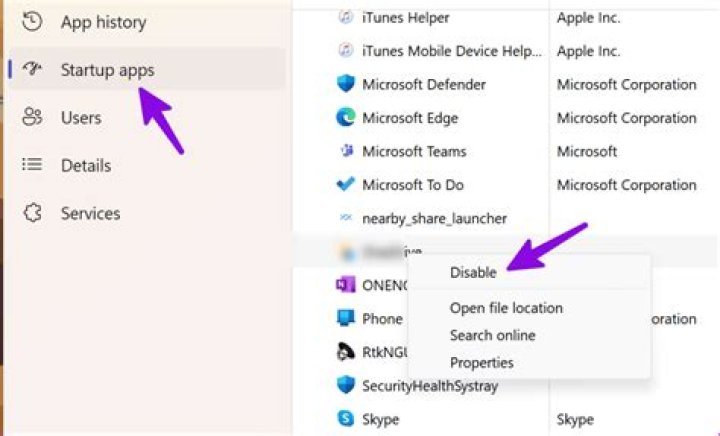Image resolution: width=720 pixels, height=436 pixels.
Task: Go to the Users page
Action: coord(147,117)
